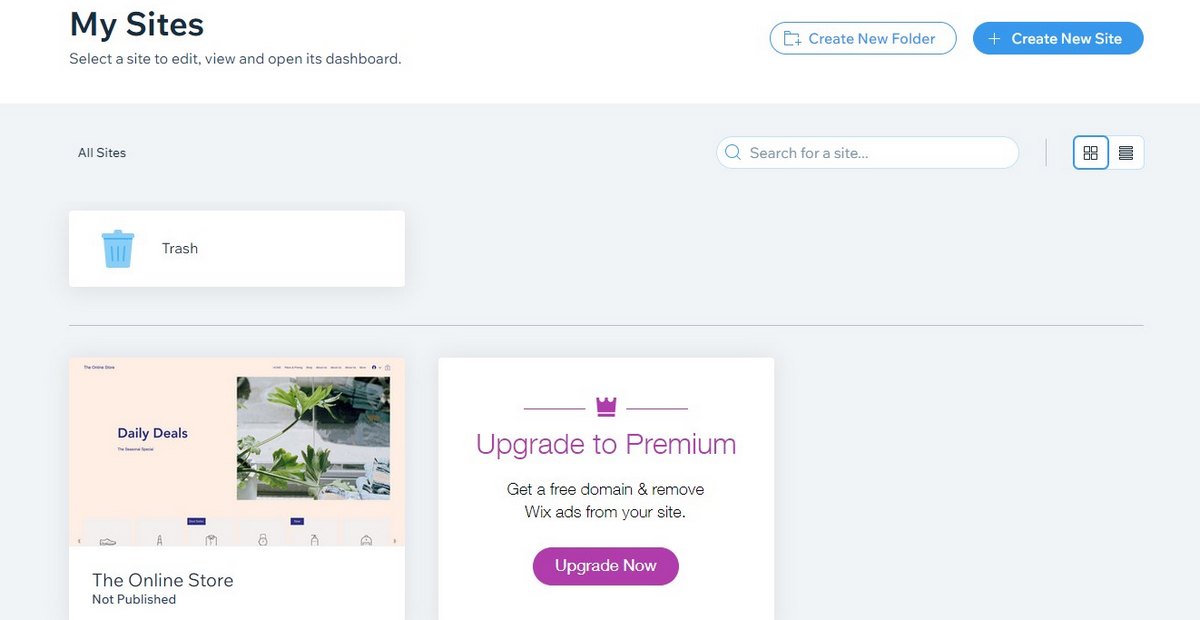Open The Online Store site title
The image size is (1200, 620).
tap(163, 580)
